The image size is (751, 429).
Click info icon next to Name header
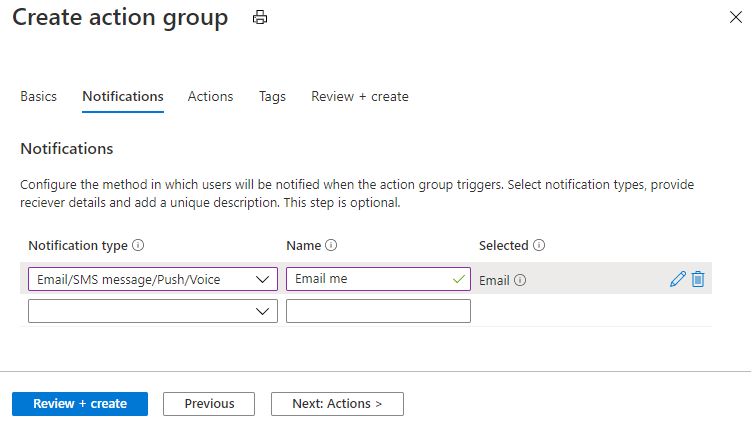[x=331, y=245]
